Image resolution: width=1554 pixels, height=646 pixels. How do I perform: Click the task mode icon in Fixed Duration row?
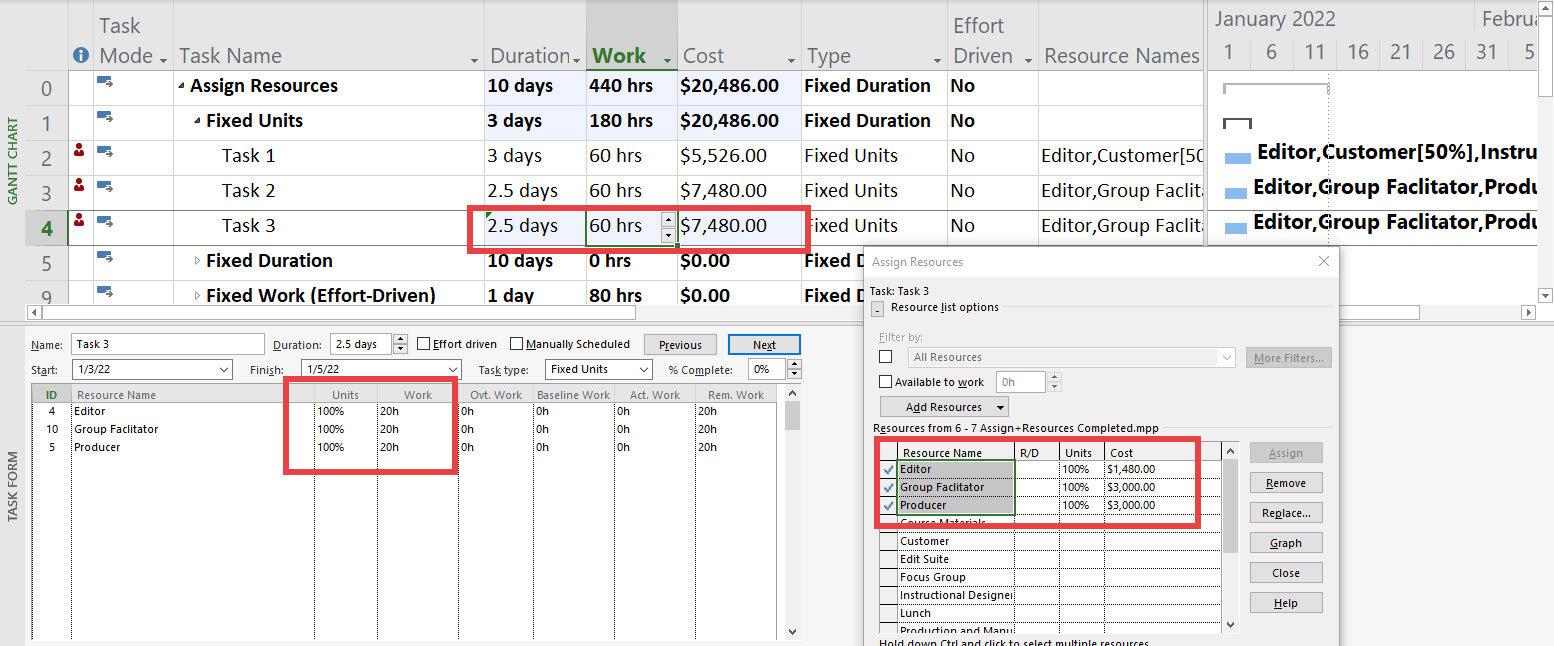pyautogui.click(x=104, y=258)
